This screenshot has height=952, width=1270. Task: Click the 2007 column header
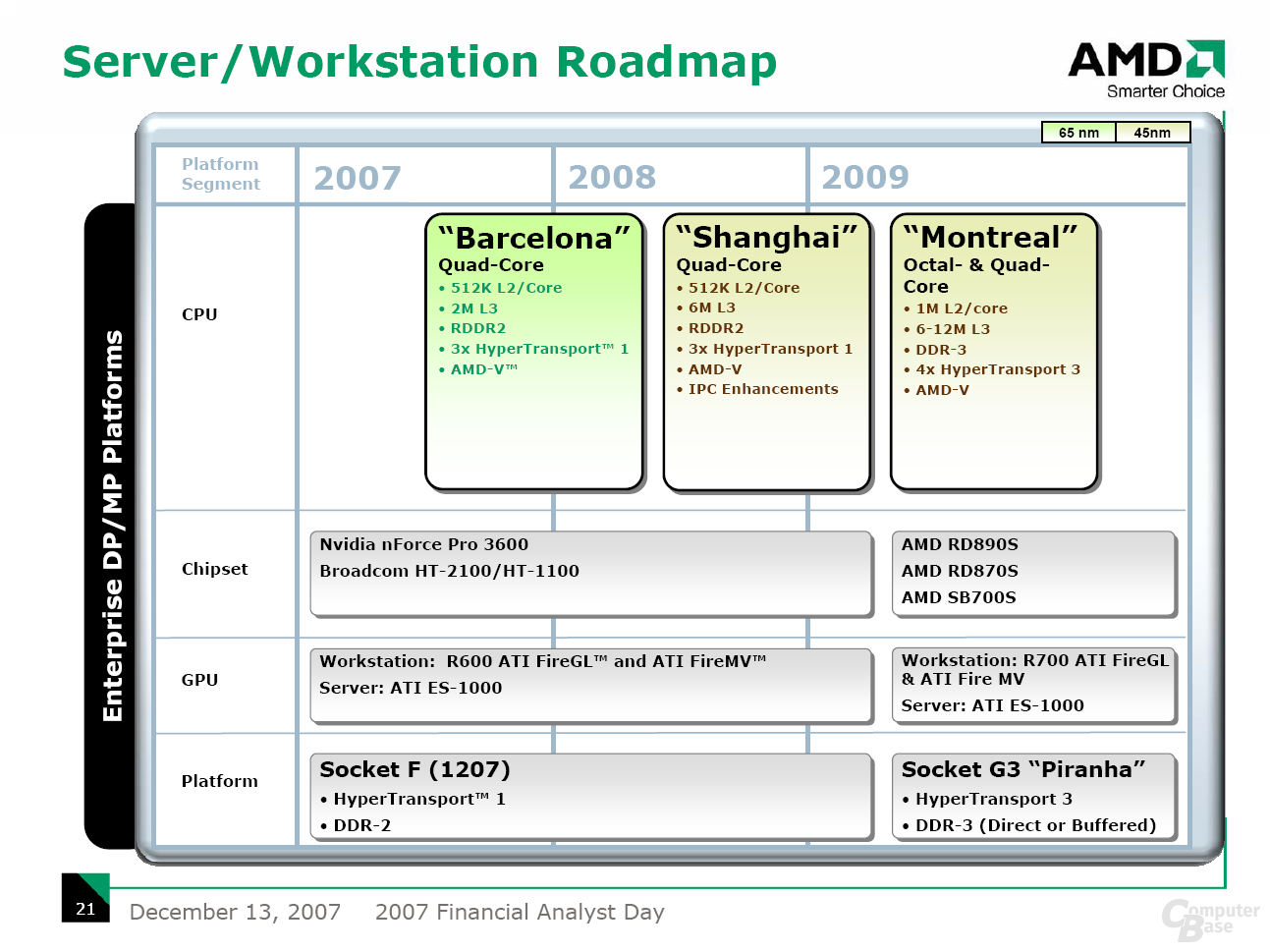click(358, 178)
